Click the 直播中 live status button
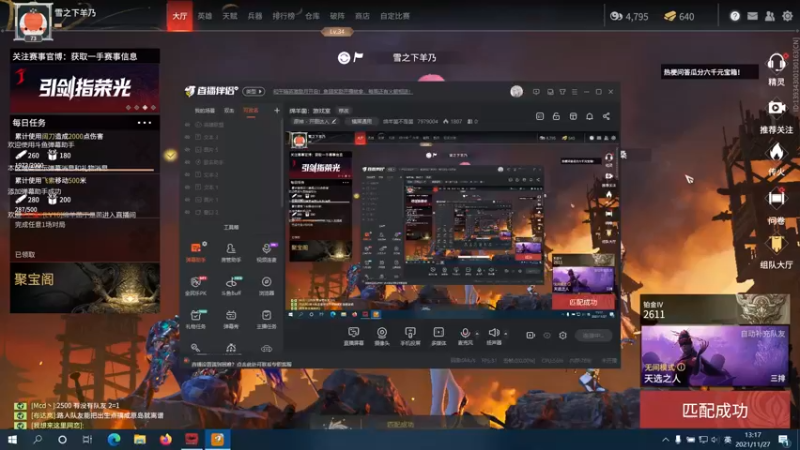 pos(594,335)
